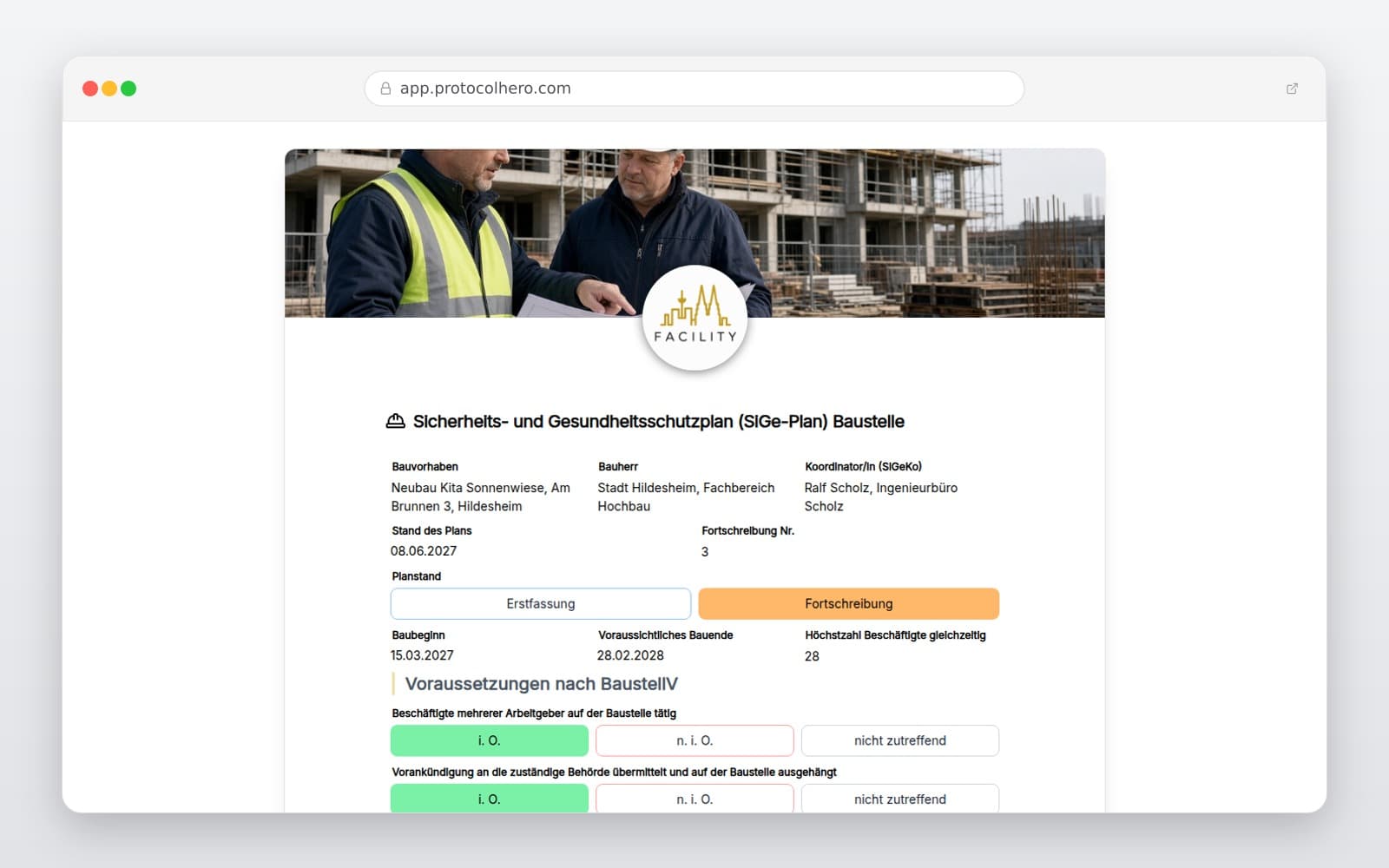The width and height of the screenshot is (1389, 868).
Task: Click the Stand des Plans date 08.06.2027
Action: [x=424, y=551]
